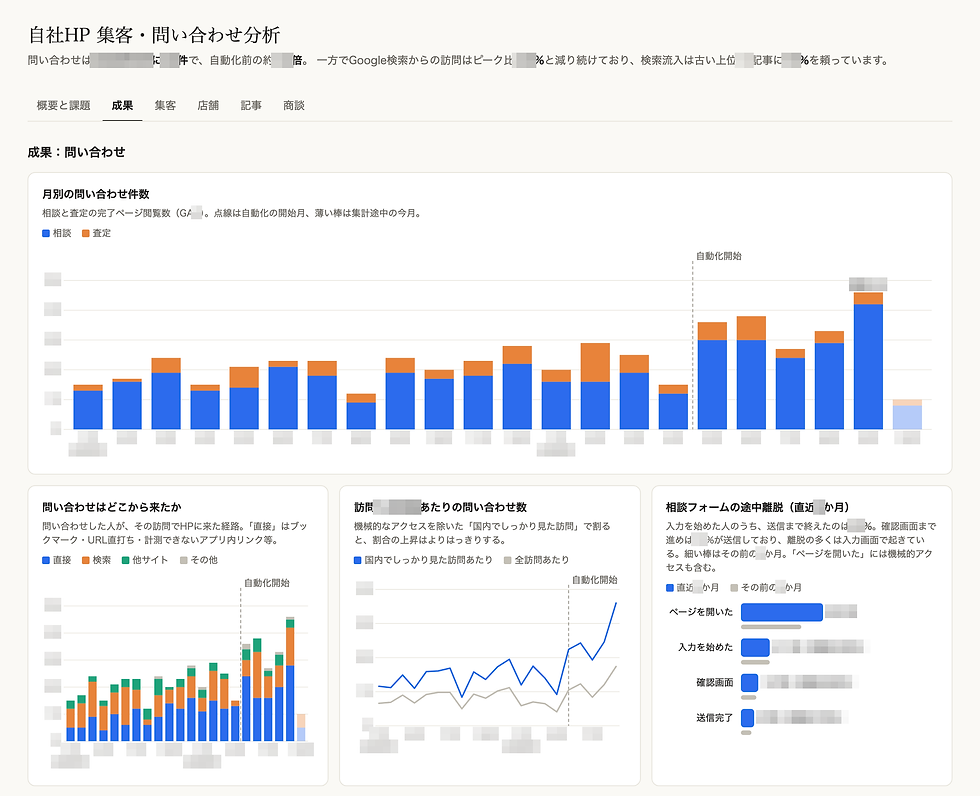Toggle 国内でしっかり見た訪問あたり legend
This screenshot has height=796, width=980.
point(423,560)
